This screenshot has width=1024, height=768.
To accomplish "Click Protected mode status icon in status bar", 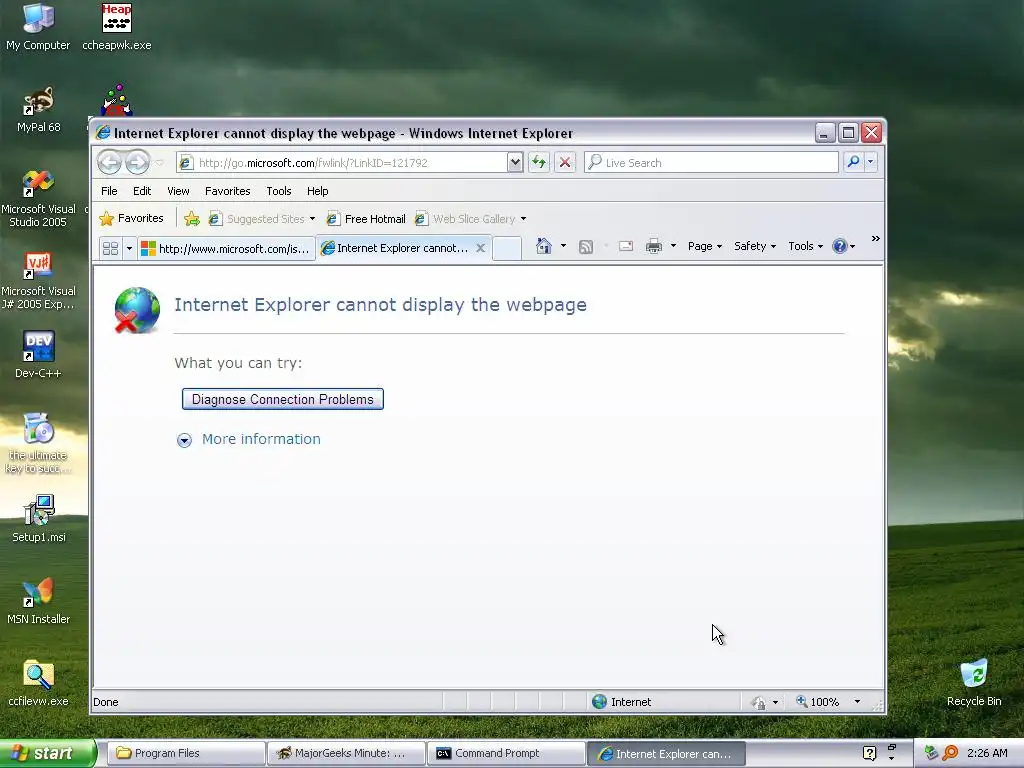I will [759, 703].
